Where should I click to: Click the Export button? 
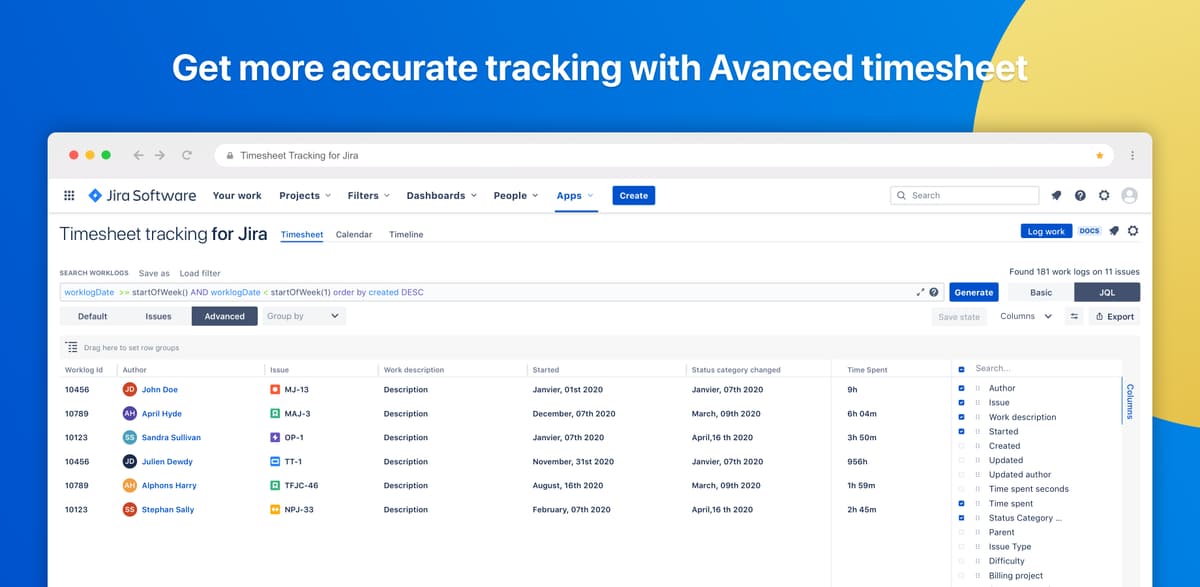pos(1114,316)
